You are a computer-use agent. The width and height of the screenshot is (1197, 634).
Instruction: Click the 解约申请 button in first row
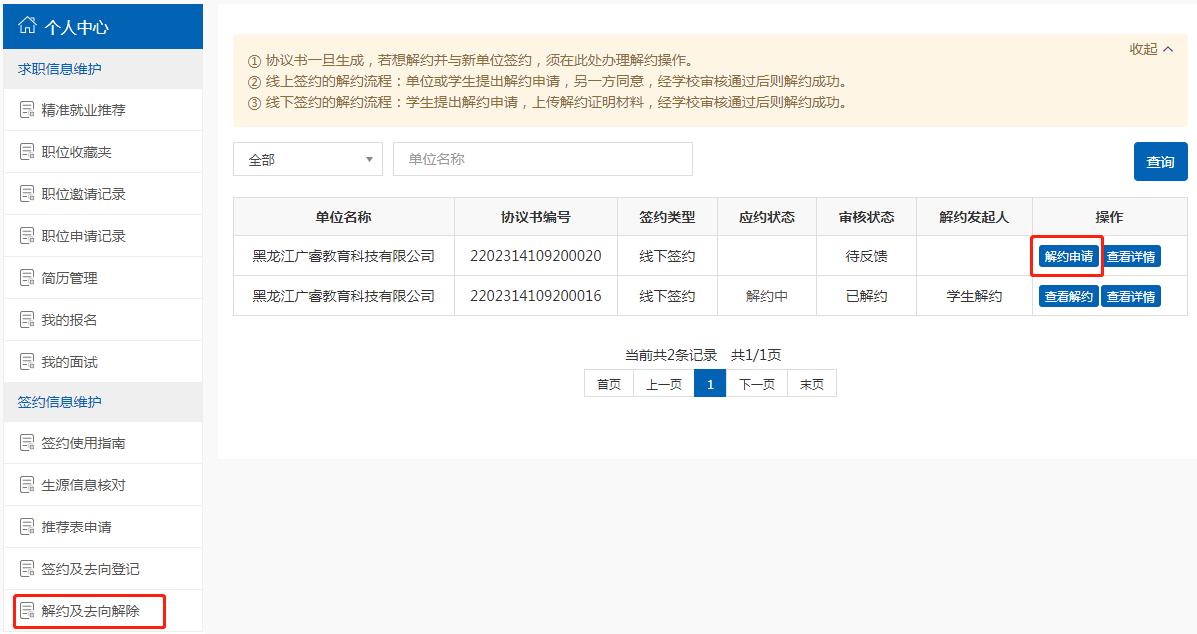(1068, 256)
